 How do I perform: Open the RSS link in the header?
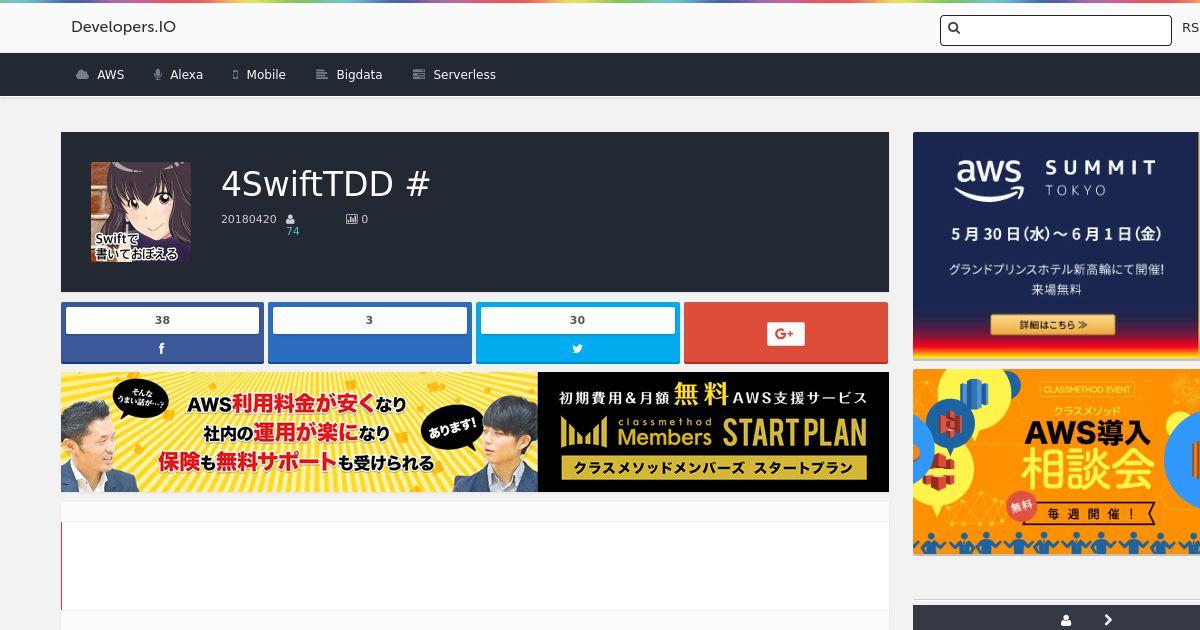coord(1190,28)
